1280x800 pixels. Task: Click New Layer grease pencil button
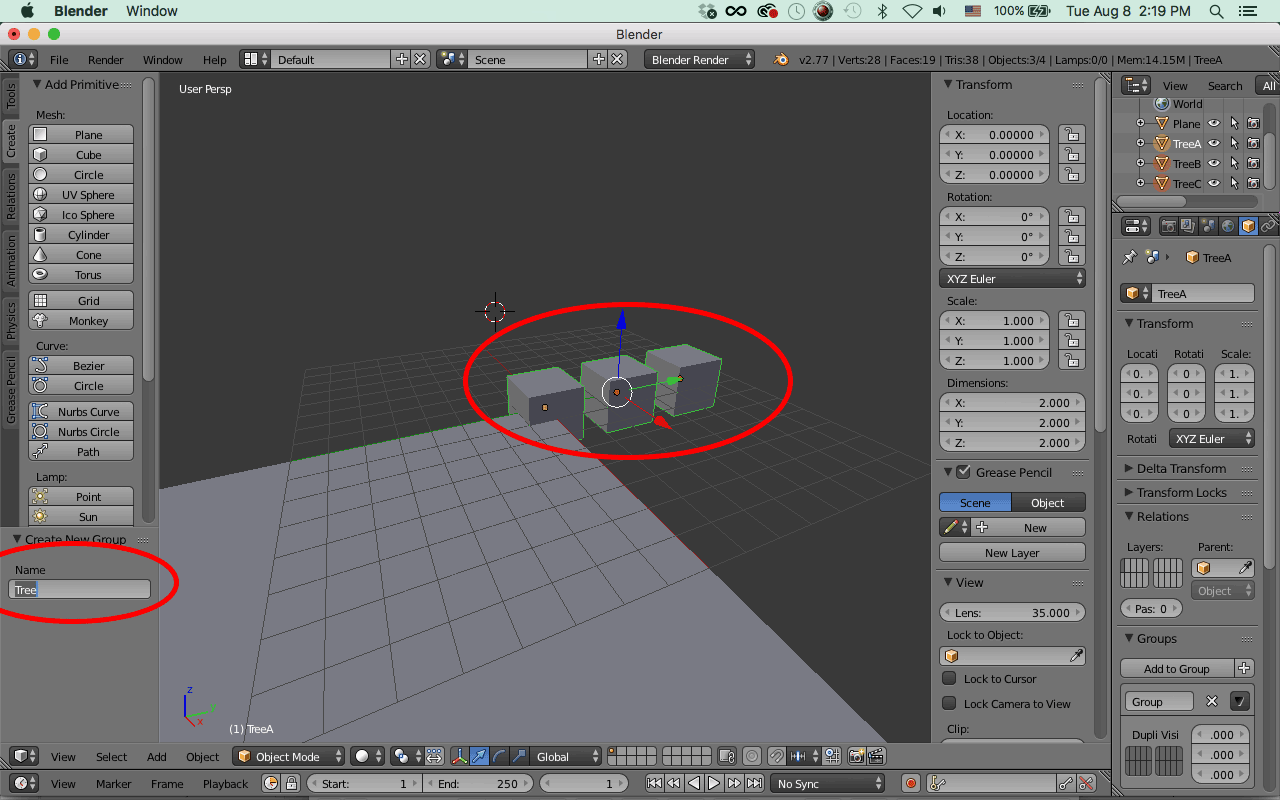pyautogui.click(x=1012, y=552)
